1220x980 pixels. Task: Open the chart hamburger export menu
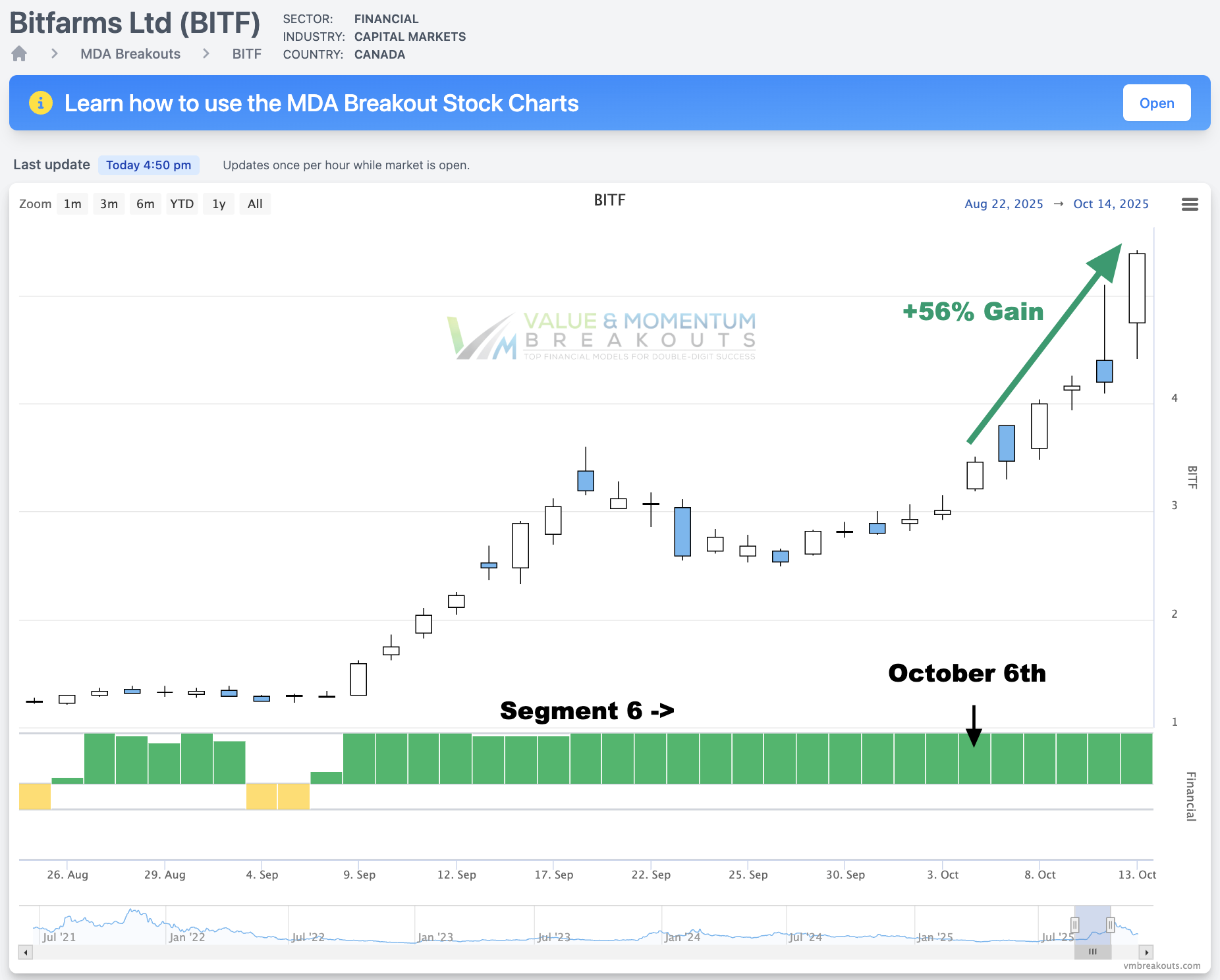pos(1190,204)
